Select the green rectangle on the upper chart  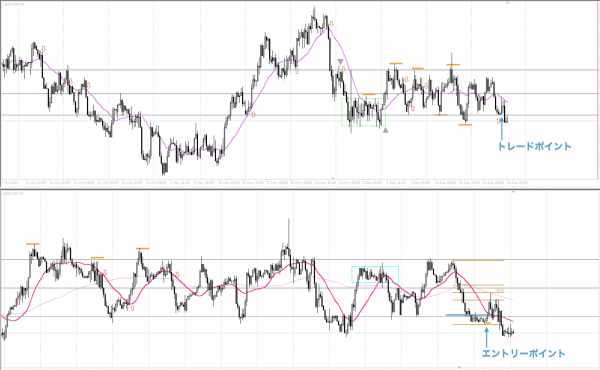(364, 112)
